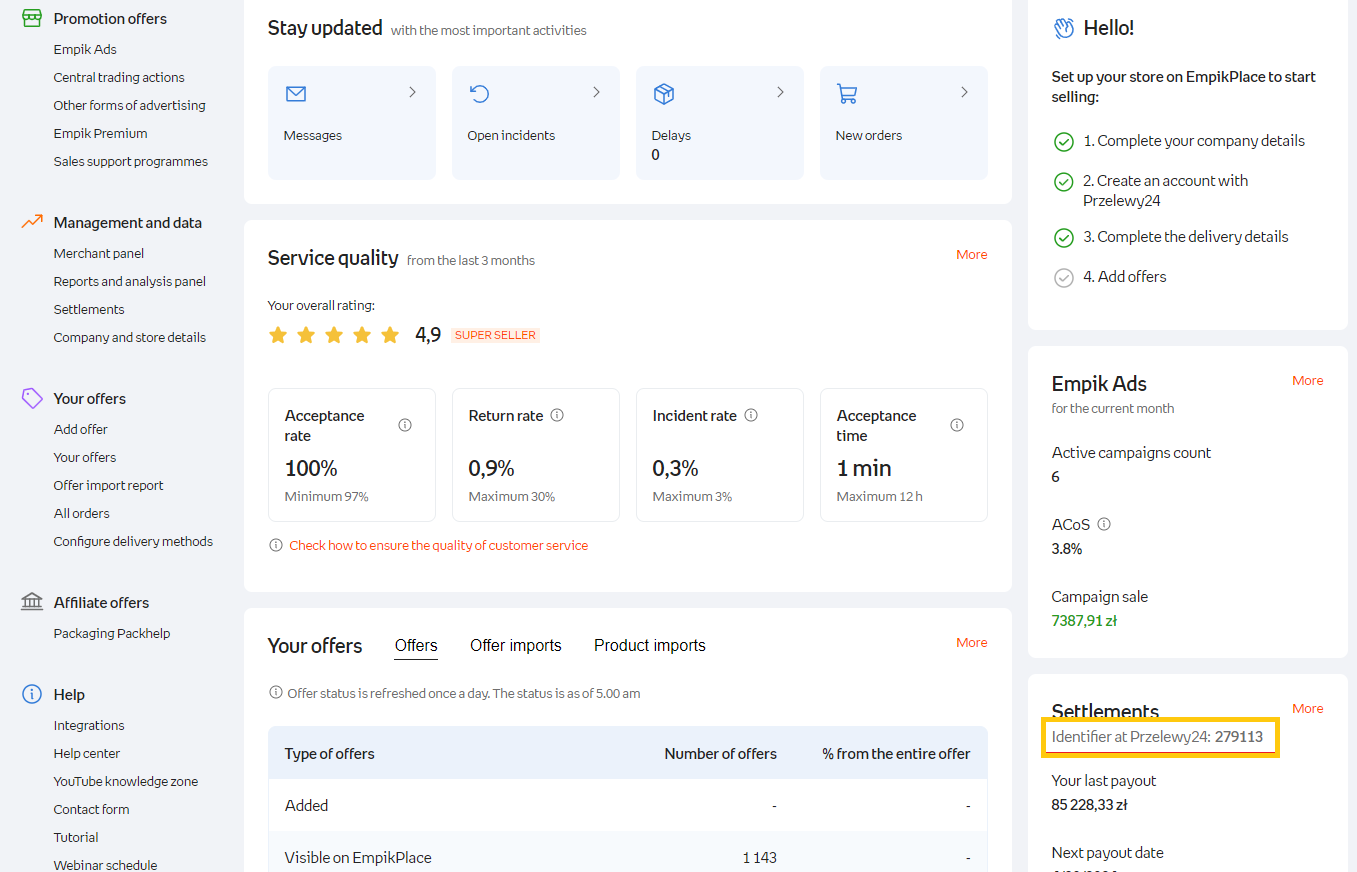Click the Acceptance rate info icon
The width and height of the screenshot is (1357, 872).
tap(405, 425)
